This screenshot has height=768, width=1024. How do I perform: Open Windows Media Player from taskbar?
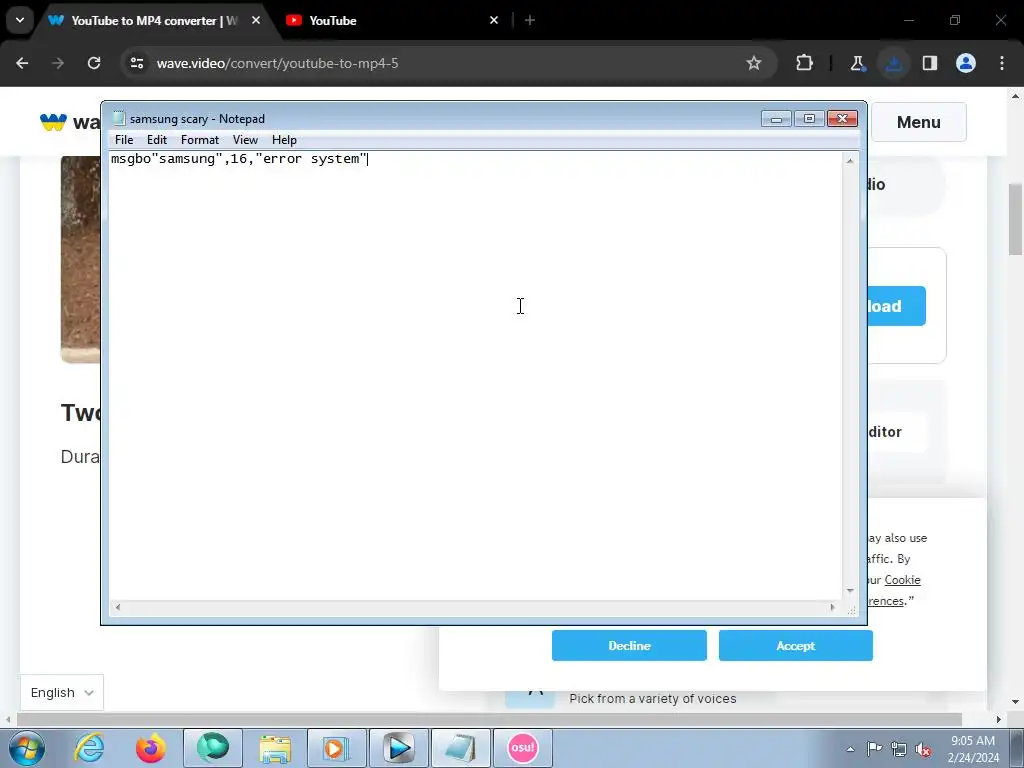tap(336, 748)
